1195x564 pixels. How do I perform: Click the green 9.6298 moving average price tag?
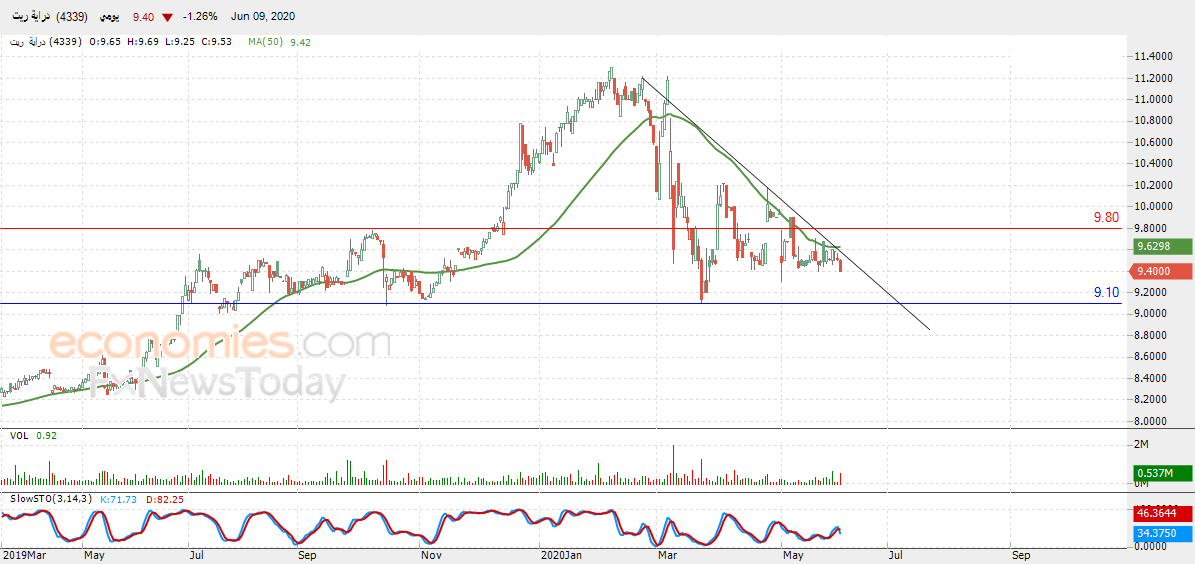(x=1160, y=246)
